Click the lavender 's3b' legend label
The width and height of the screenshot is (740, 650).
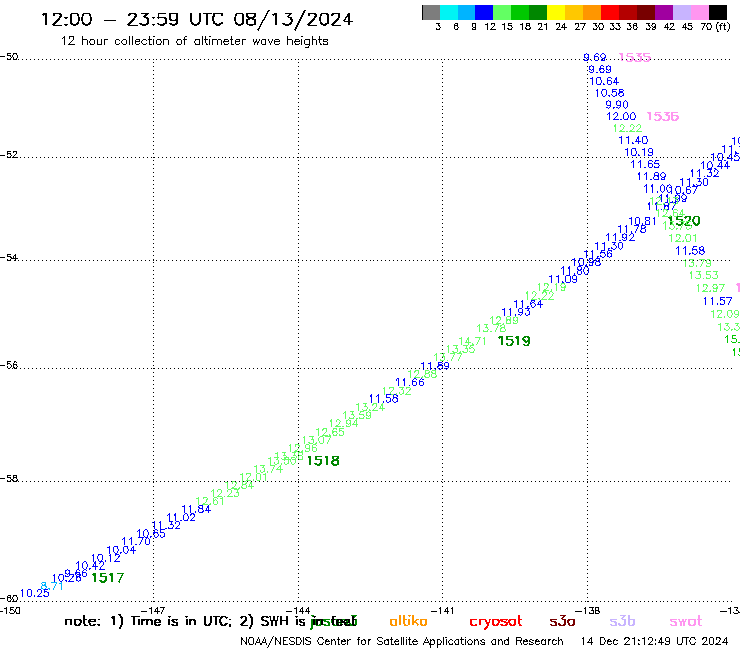(622, 621)
